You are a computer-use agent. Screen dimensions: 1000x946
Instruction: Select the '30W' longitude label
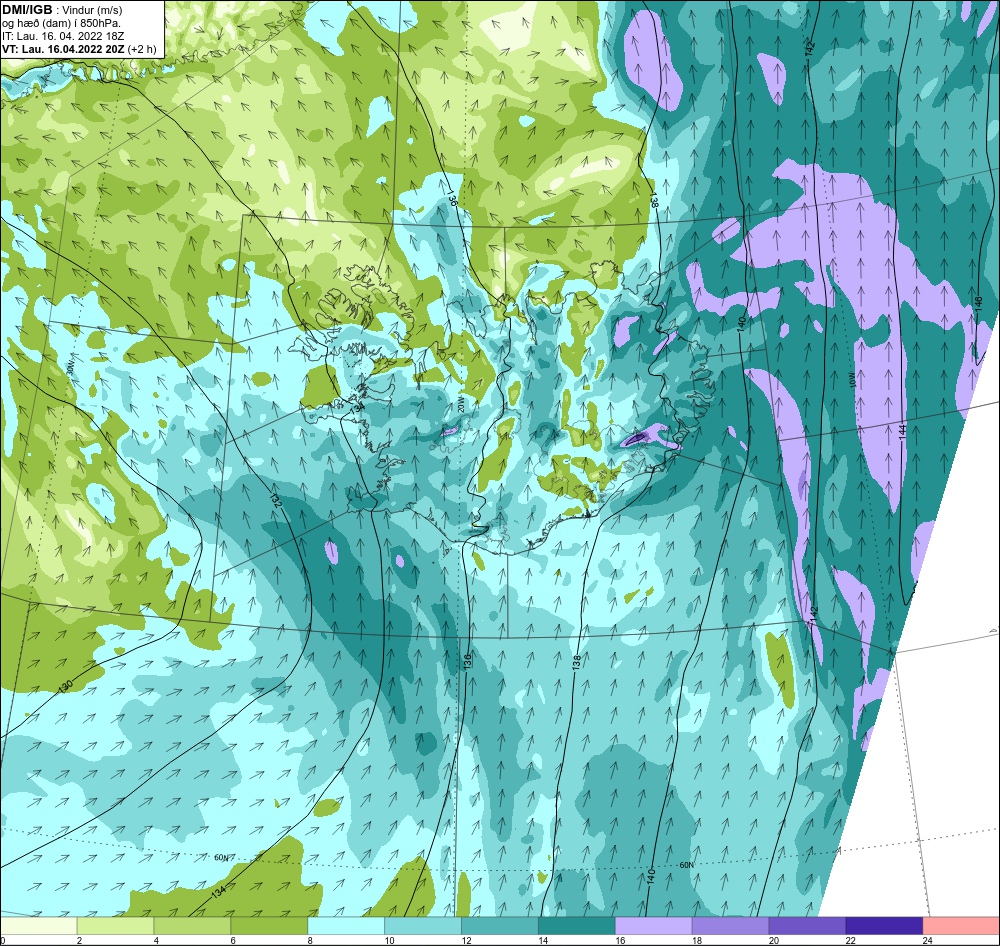[x=70, y=367]
